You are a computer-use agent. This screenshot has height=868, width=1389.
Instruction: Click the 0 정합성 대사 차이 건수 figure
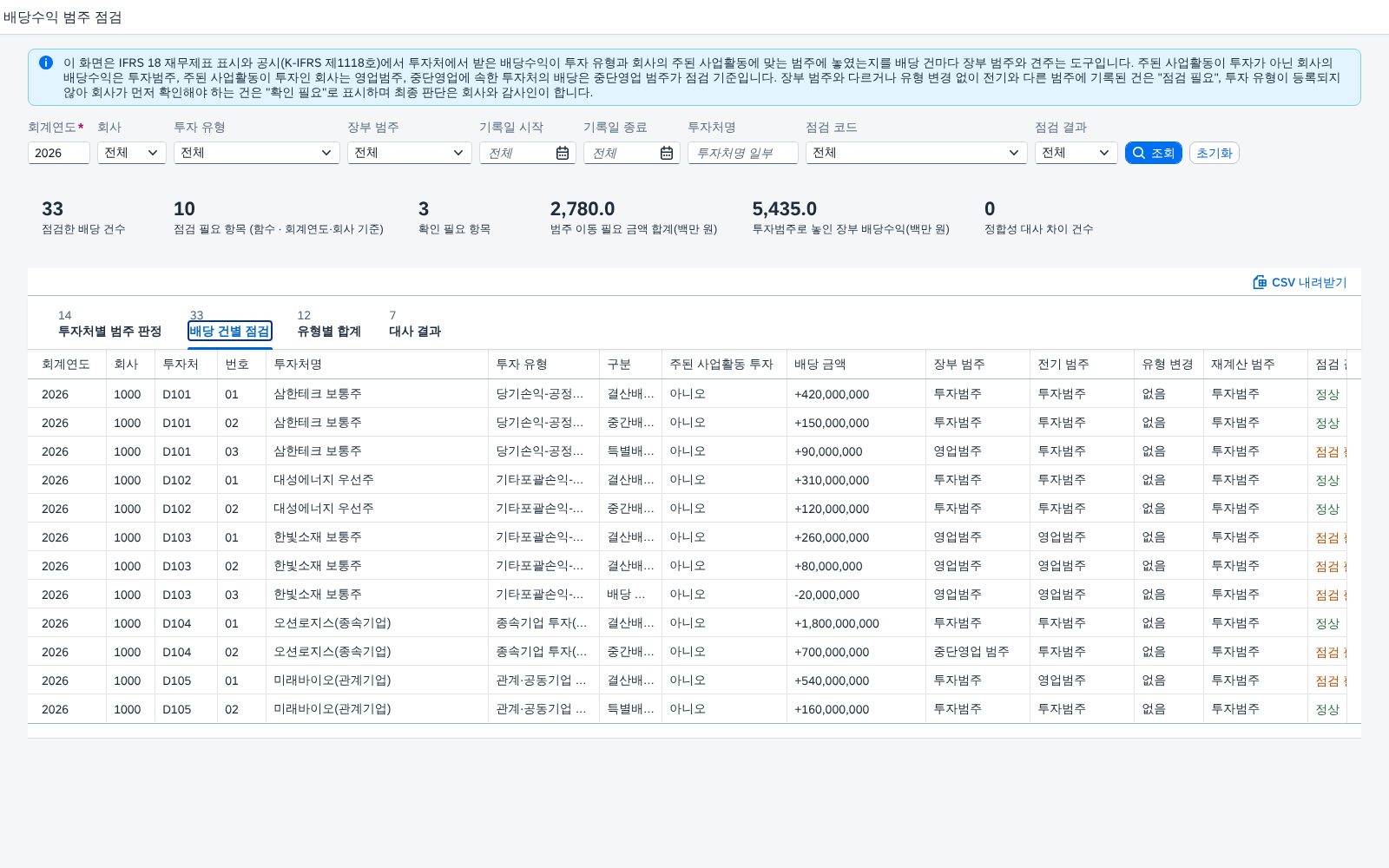[990, 209]
